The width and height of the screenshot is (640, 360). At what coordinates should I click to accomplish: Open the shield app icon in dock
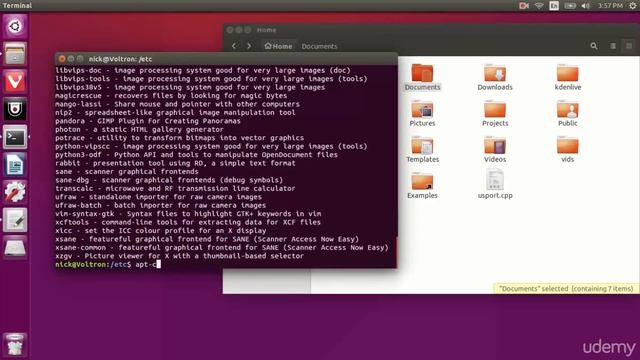pos(15,109)
